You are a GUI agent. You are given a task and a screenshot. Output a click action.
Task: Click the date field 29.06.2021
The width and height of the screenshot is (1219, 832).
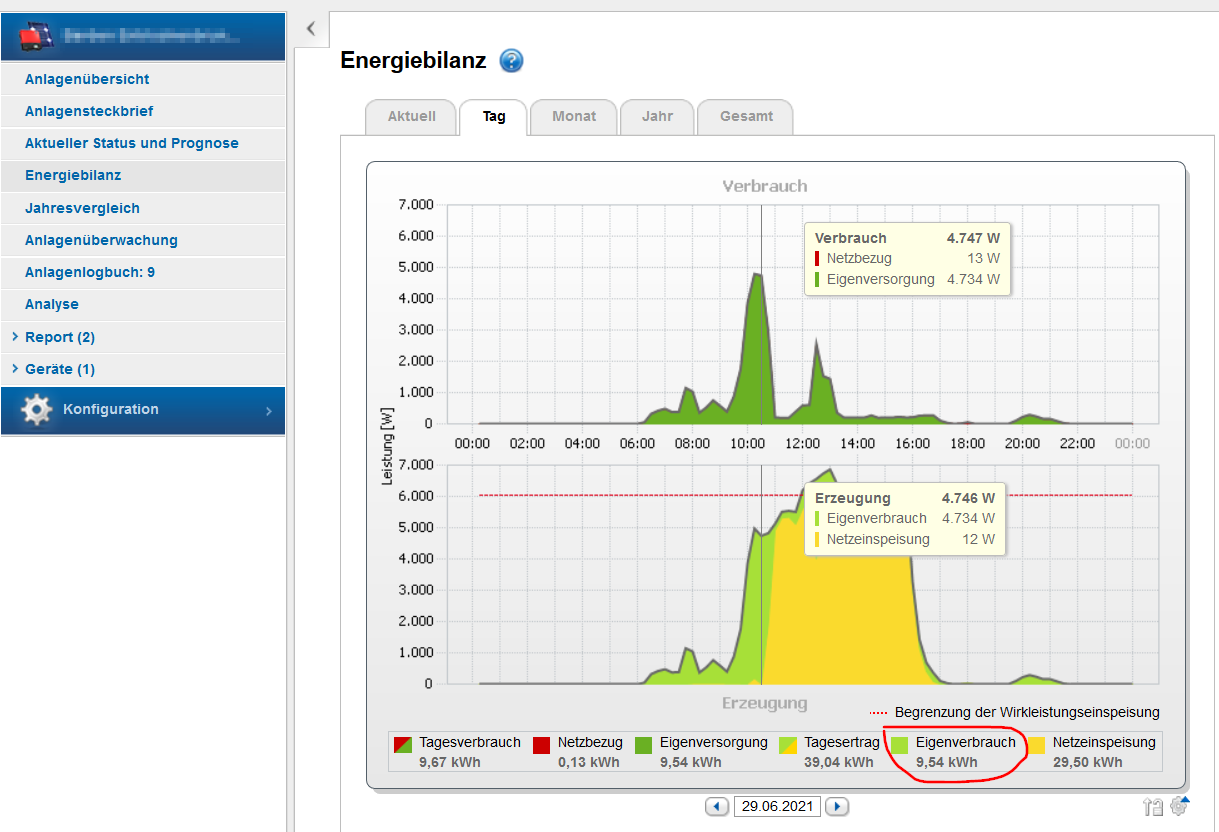coord(778,806)
